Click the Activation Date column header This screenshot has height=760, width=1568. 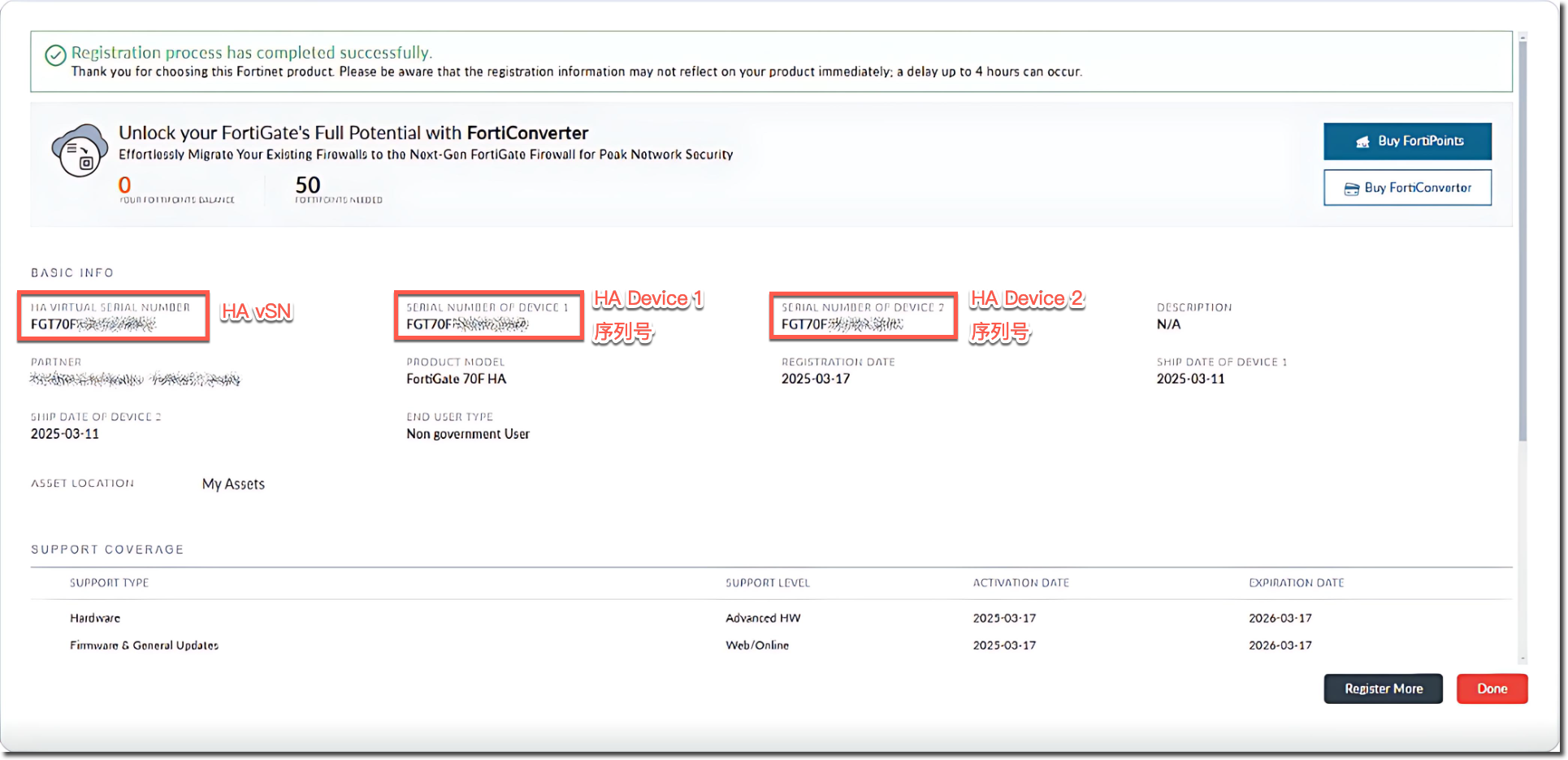[x=1020, y=583]
